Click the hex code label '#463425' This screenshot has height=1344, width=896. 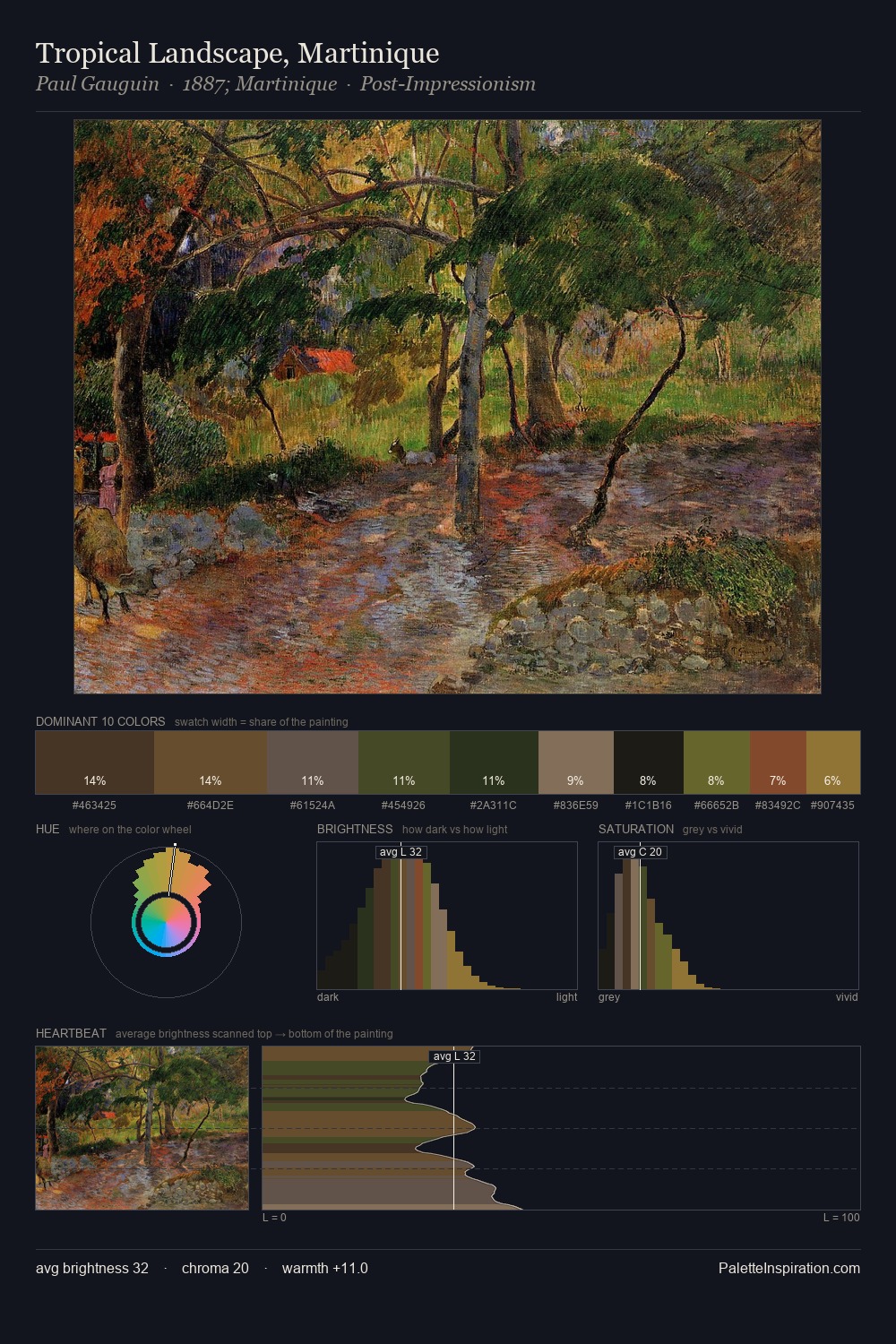click(94, 806)
